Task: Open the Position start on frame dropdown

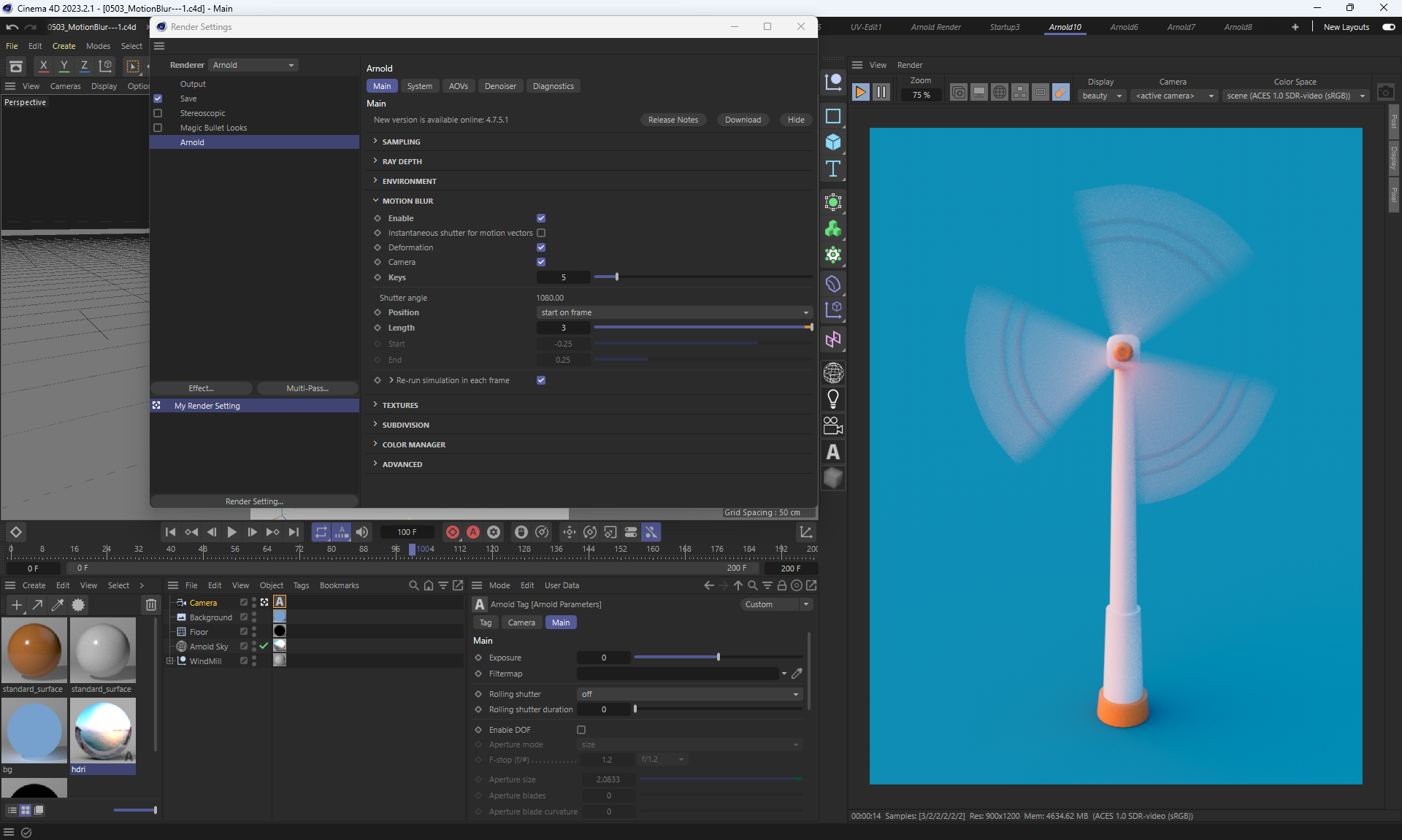Action: click(x=674, y=312)
